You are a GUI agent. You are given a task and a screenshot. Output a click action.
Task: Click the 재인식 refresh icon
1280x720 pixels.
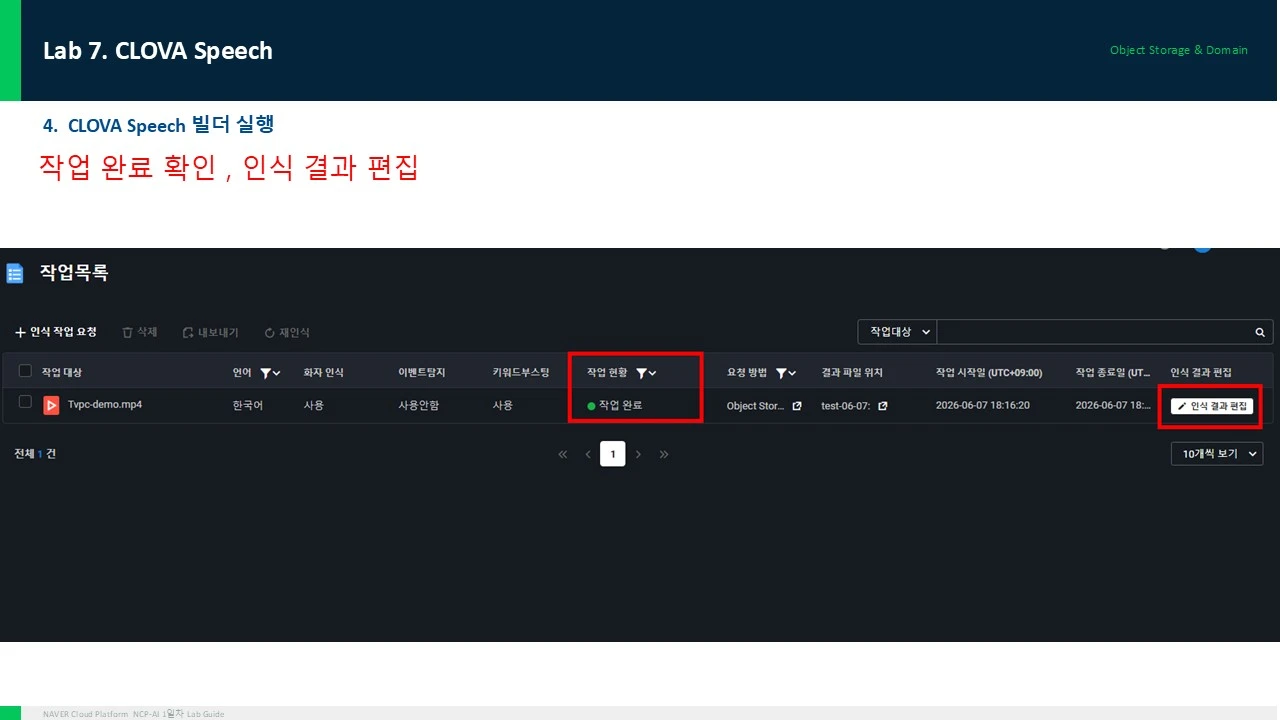click(269, 332)
